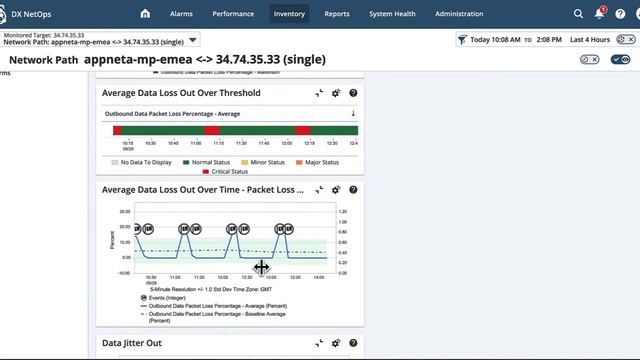The image size is (640, 360).
Task: Open the help question mark in header
Action: pyautogui.click(x=620, y=14)
